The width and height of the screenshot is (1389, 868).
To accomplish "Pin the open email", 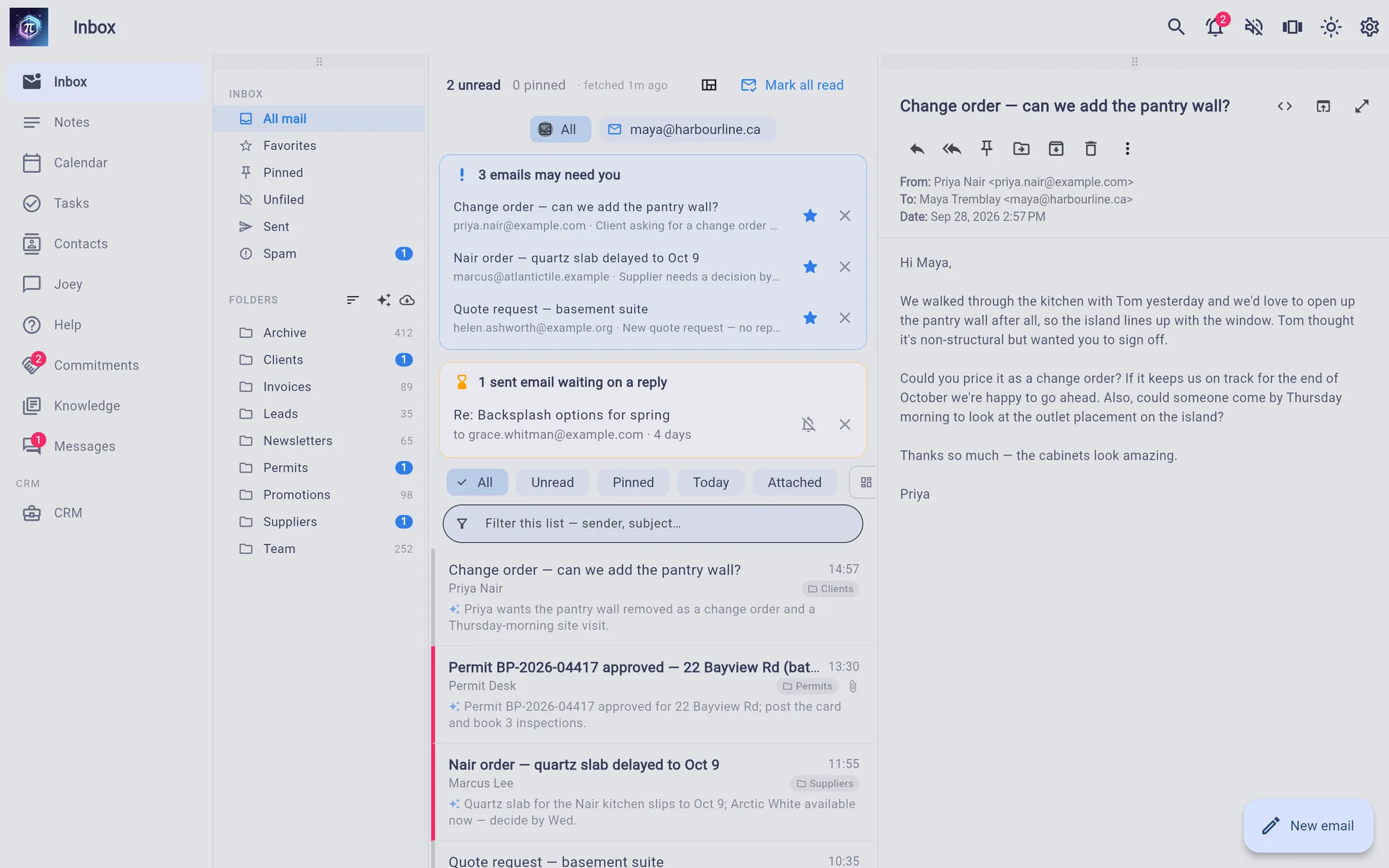I will point(986,149).
